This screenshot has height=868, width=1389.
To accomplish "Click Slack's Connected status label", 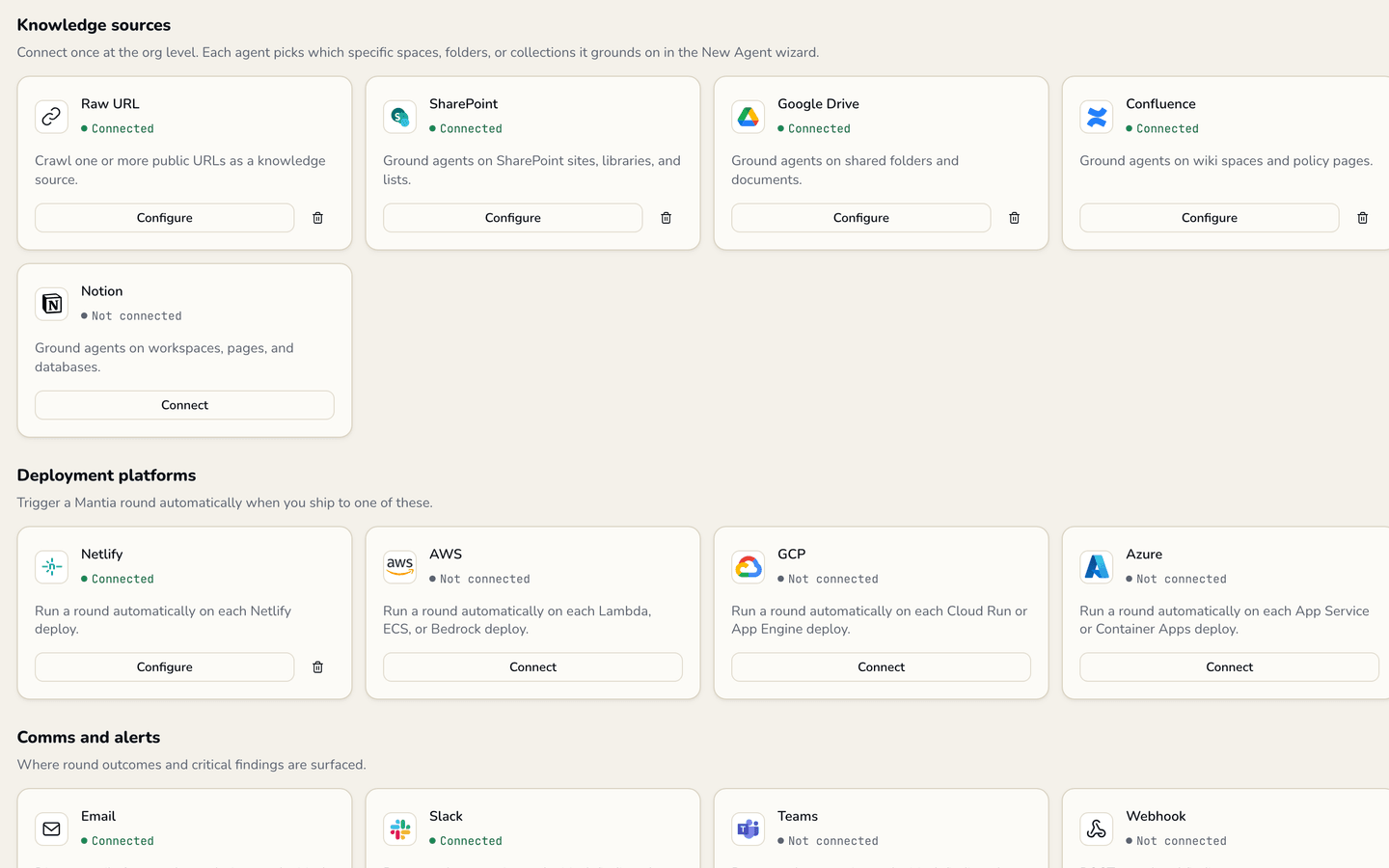I will pyautogui.click(x=466, y=841).
